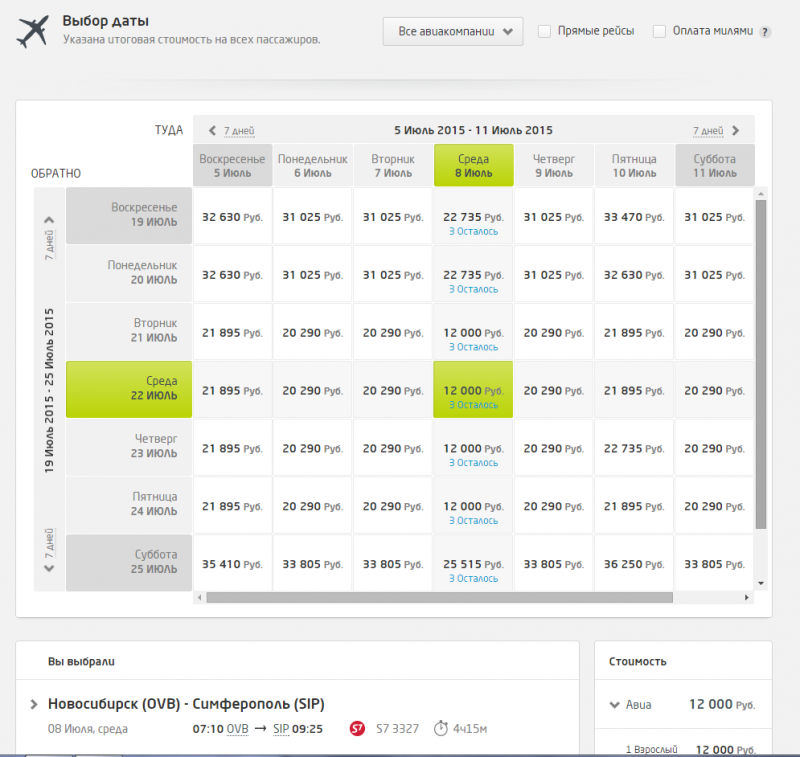Click the airplane icon beside Выбор даты
The width and height of the screenshot is (800, 757).
pyautogui.click(x=33, y=31)
